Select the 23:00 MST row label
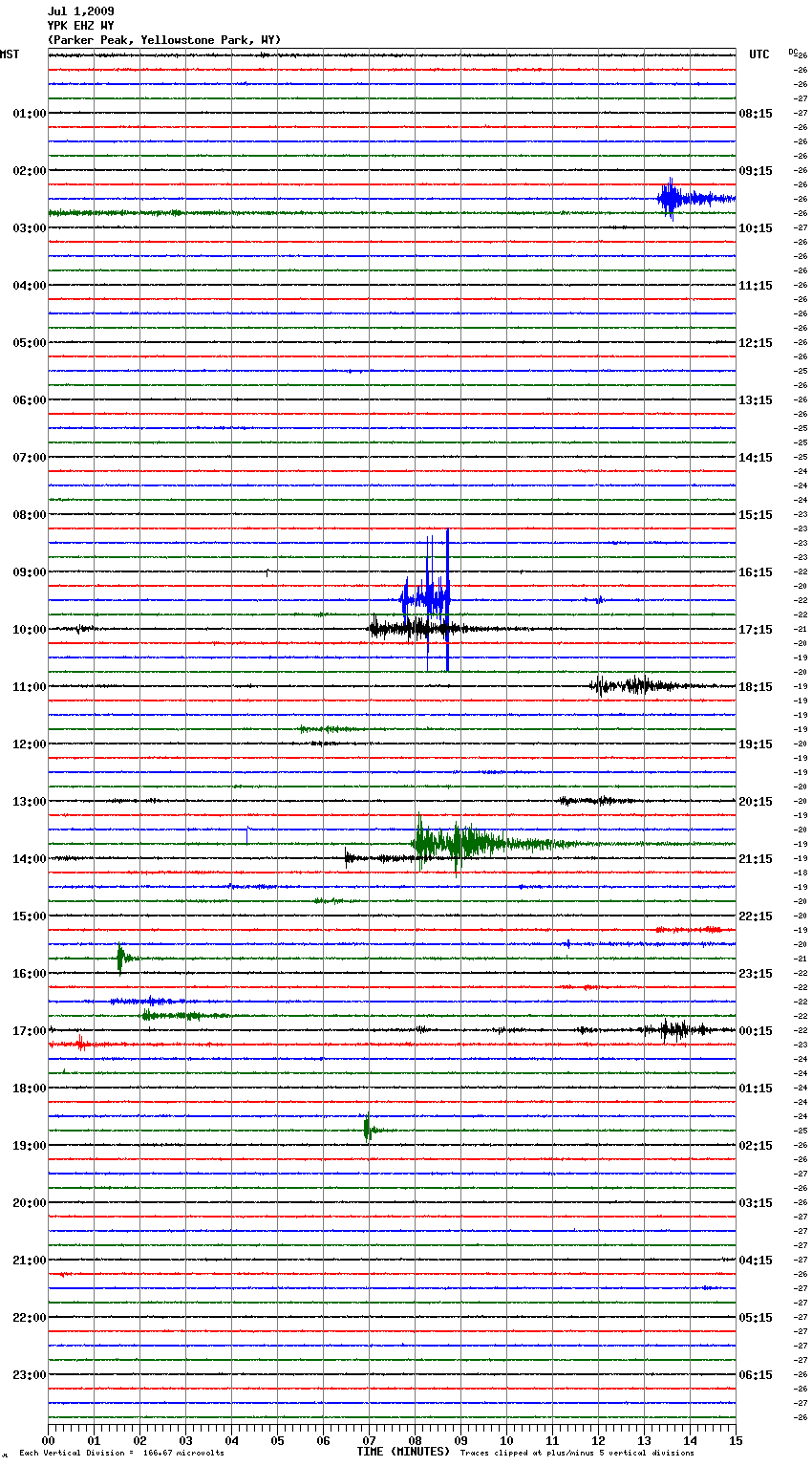 point(30,1375)
